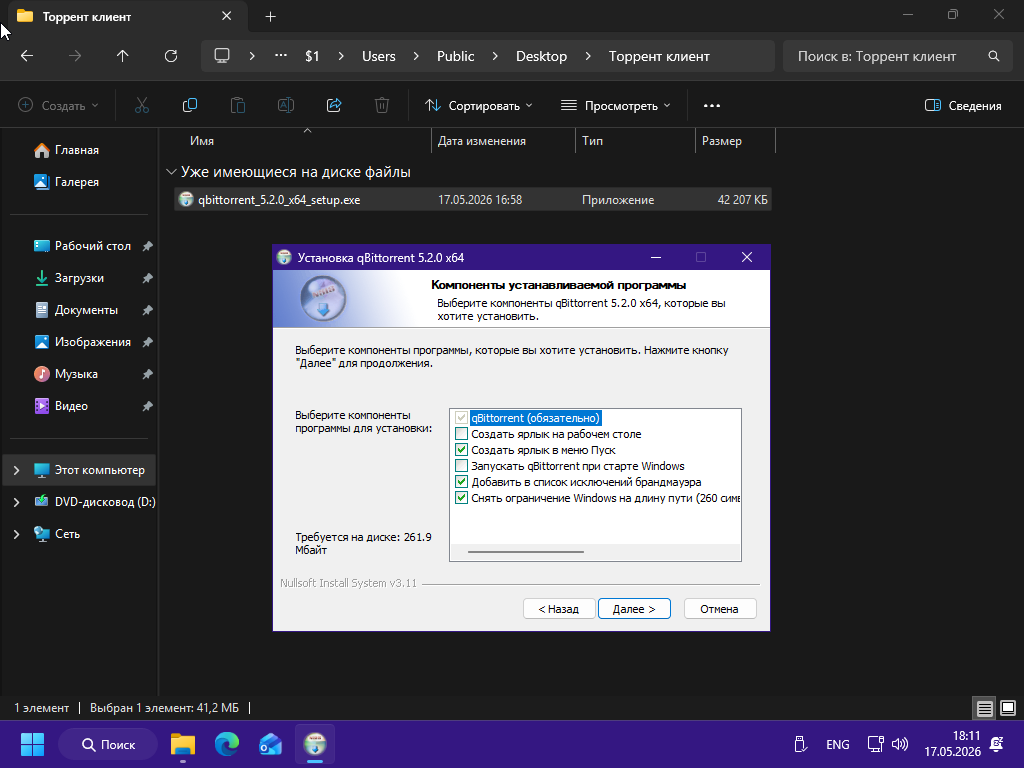Click the Назад button in installer
This screenshot has height=768, width=1024.
[x=559, y=609]
